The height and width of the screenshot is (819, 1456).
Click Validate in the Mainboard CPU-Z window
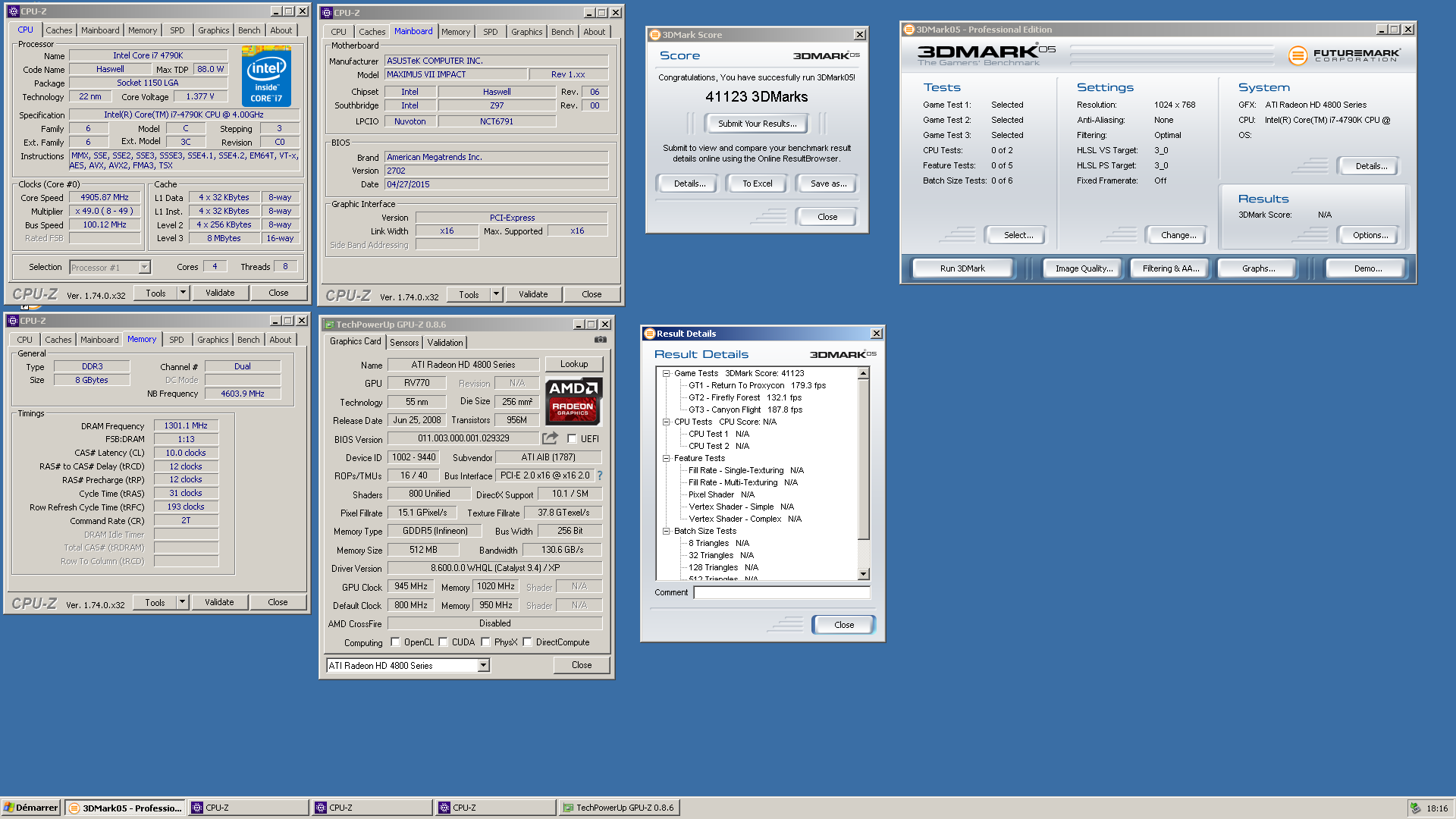tap(532, 294)
